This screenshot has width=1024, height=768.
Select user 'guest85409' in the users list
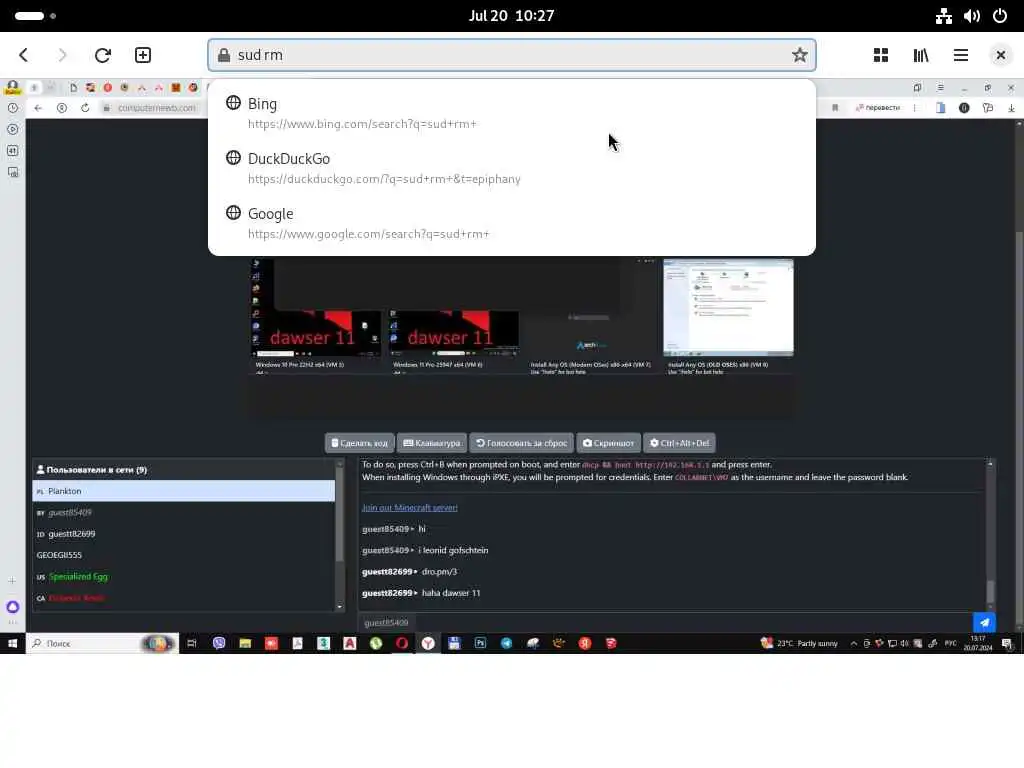point(184,513)
